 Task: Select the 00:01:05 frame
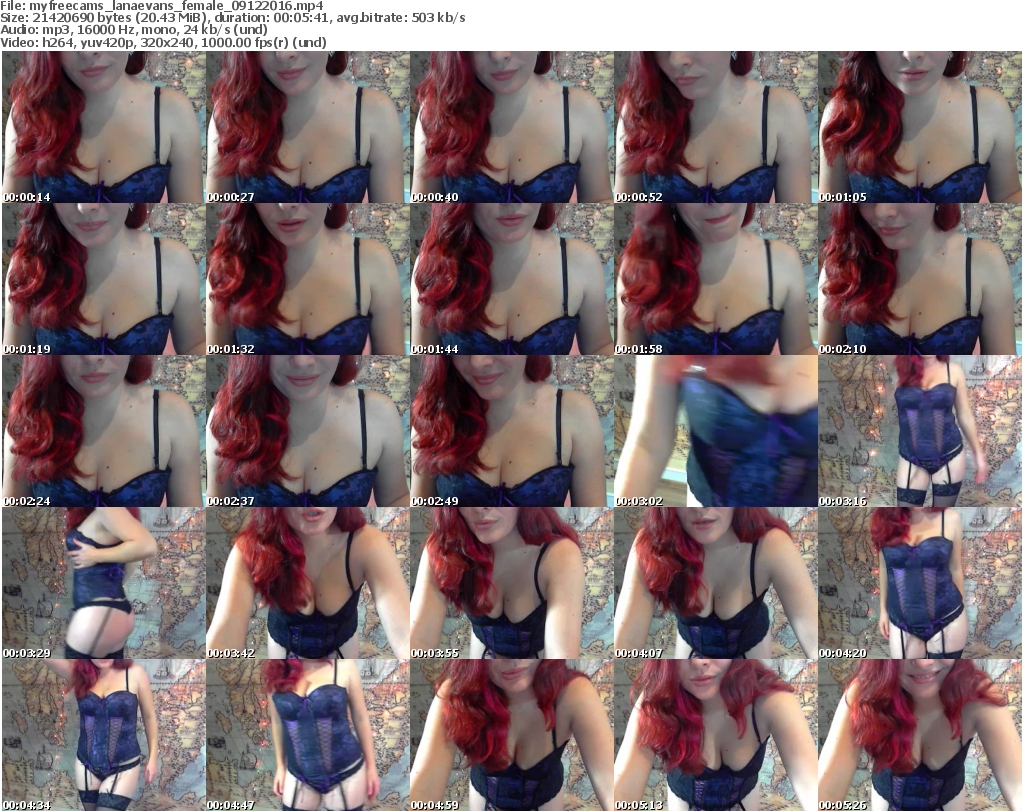point(920,127)
